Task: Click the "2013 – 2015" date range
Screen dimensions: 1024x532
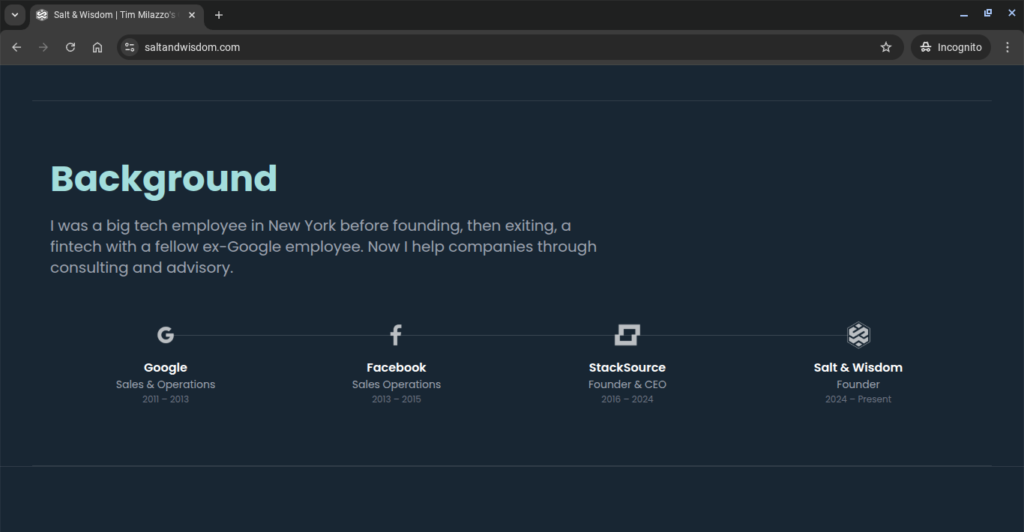Action: 396,399
